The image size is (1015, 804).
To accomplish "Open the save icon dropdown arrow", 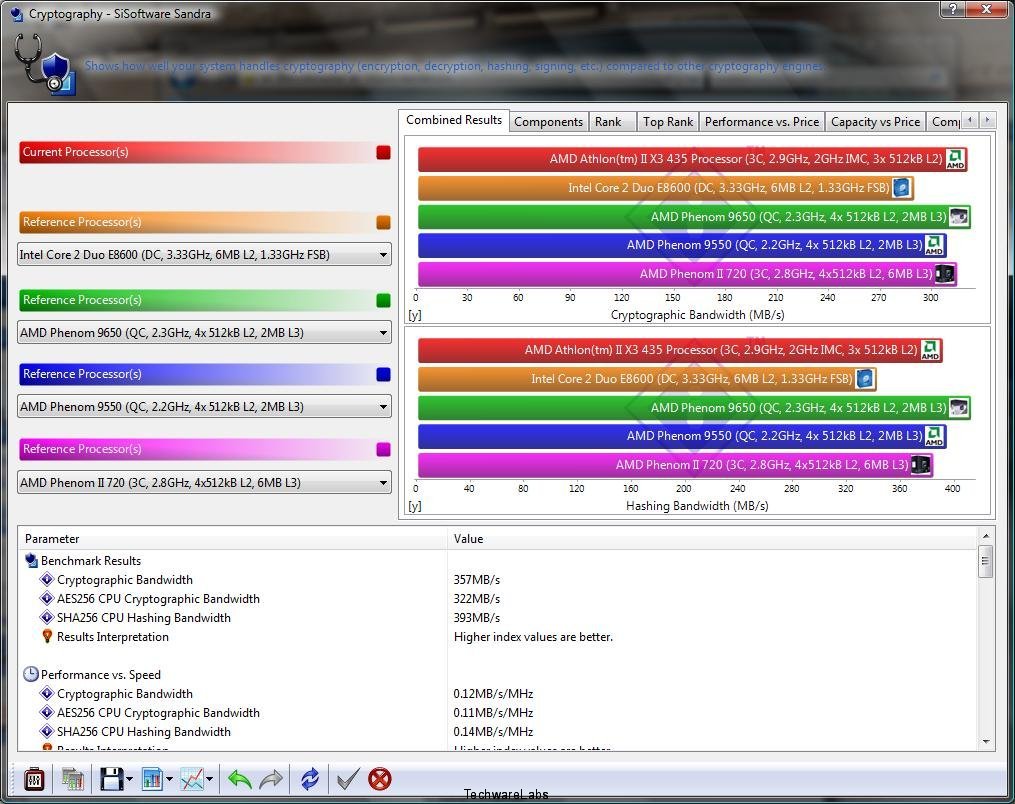I will click(129, 779).
